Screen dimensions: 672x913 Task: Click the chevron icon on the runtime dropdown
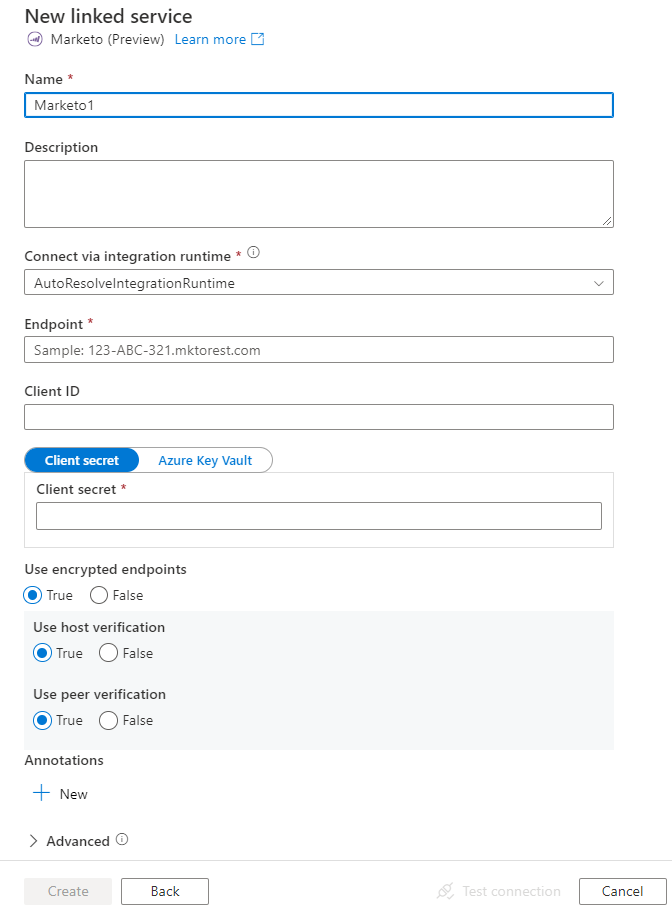[598, 282]
